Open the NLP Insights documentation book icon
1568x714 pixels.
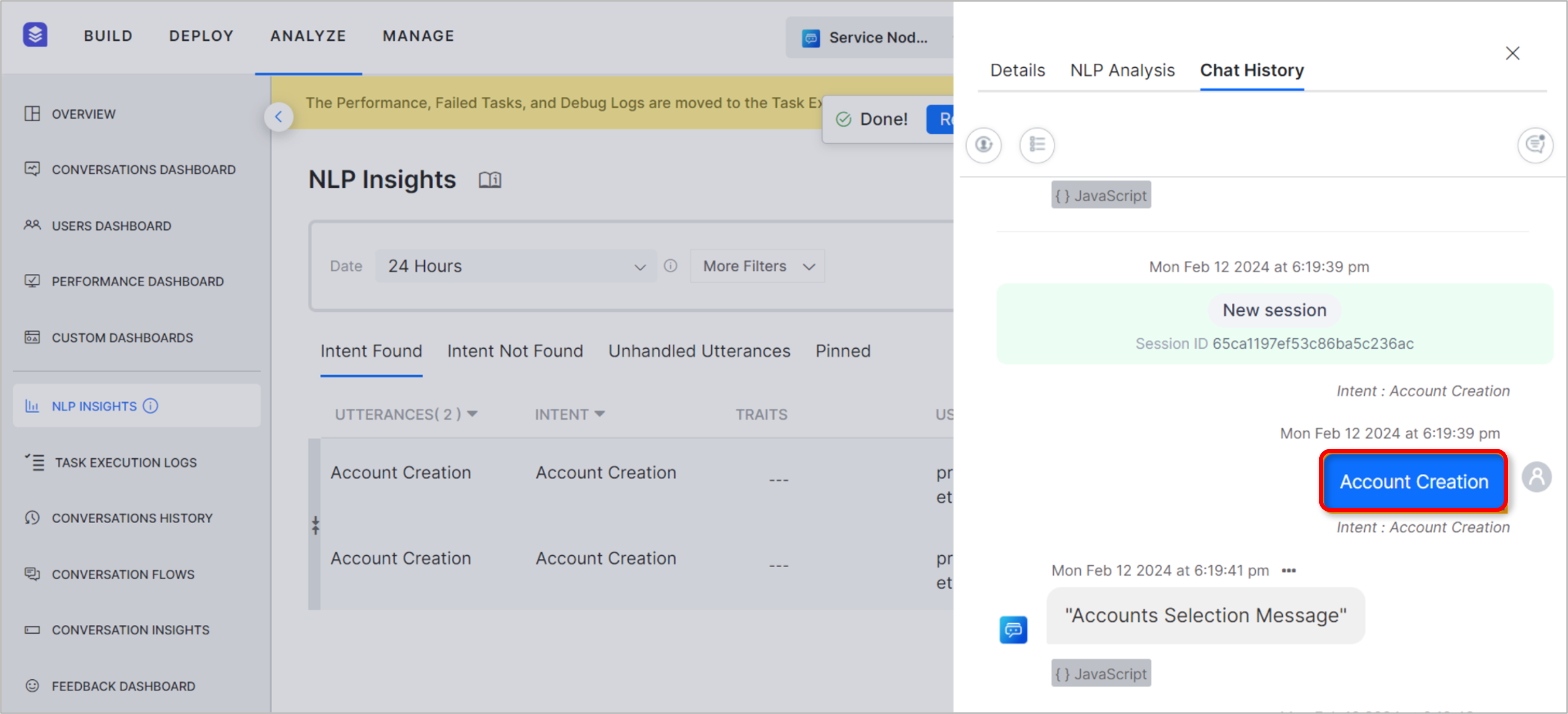click(x=489, y=179)
